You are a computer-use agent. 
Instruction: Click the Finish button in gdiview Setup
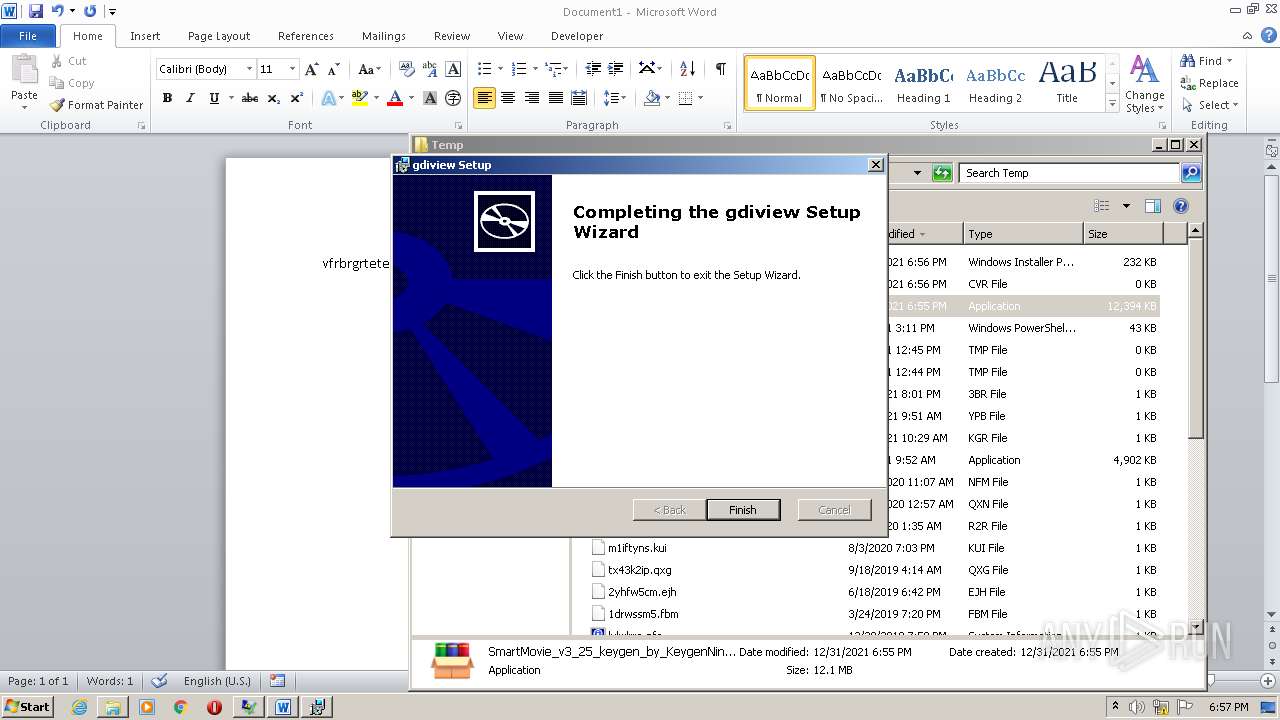742,510
